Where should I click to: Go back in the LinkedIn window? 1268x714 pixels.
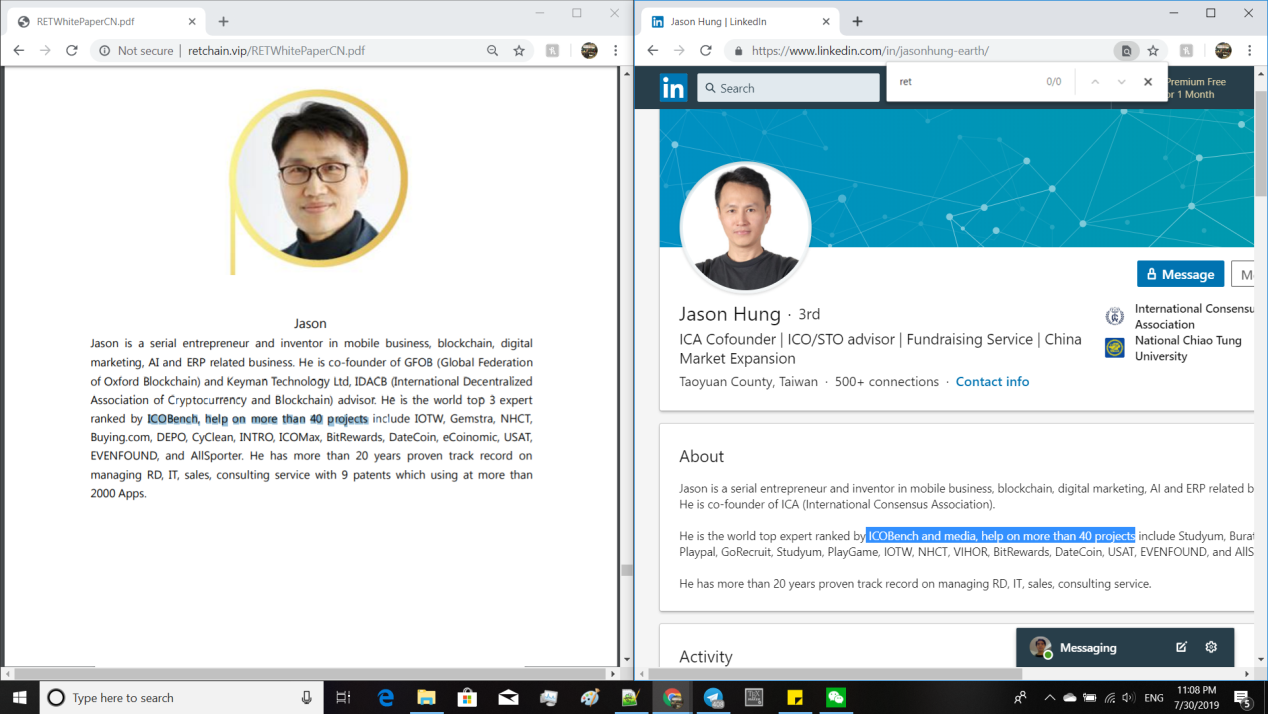pos(652,50)
